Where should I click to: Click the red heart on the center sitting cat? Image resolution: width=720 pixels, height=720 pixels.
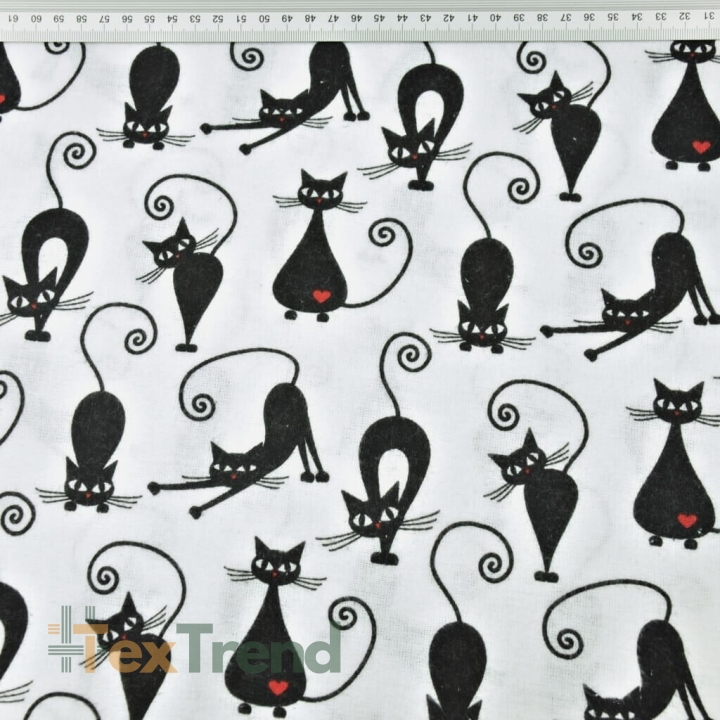click(320, 296)
